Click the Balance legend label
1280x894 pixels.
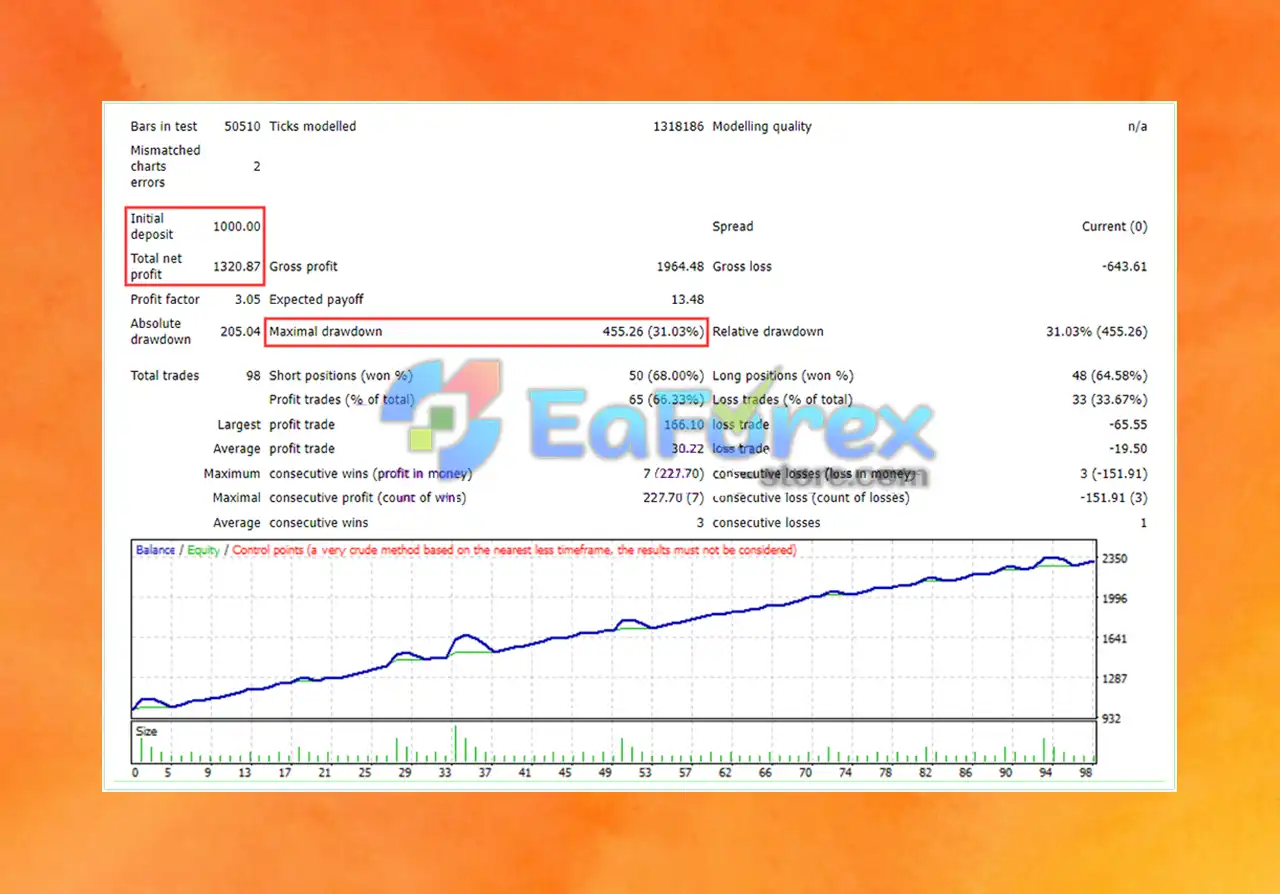155,550
